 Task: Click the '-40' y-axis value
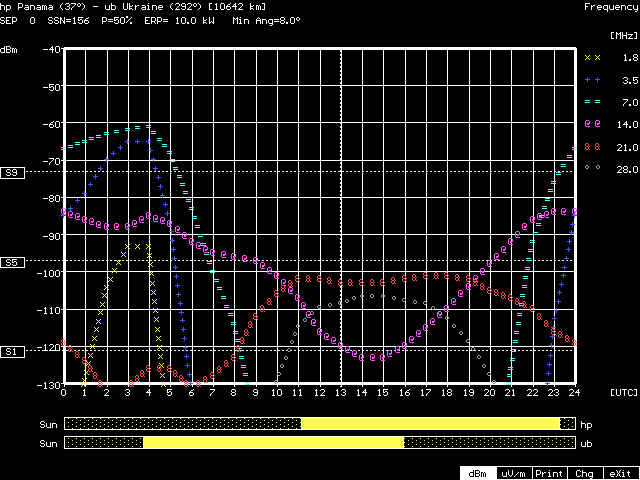(52, 49)
